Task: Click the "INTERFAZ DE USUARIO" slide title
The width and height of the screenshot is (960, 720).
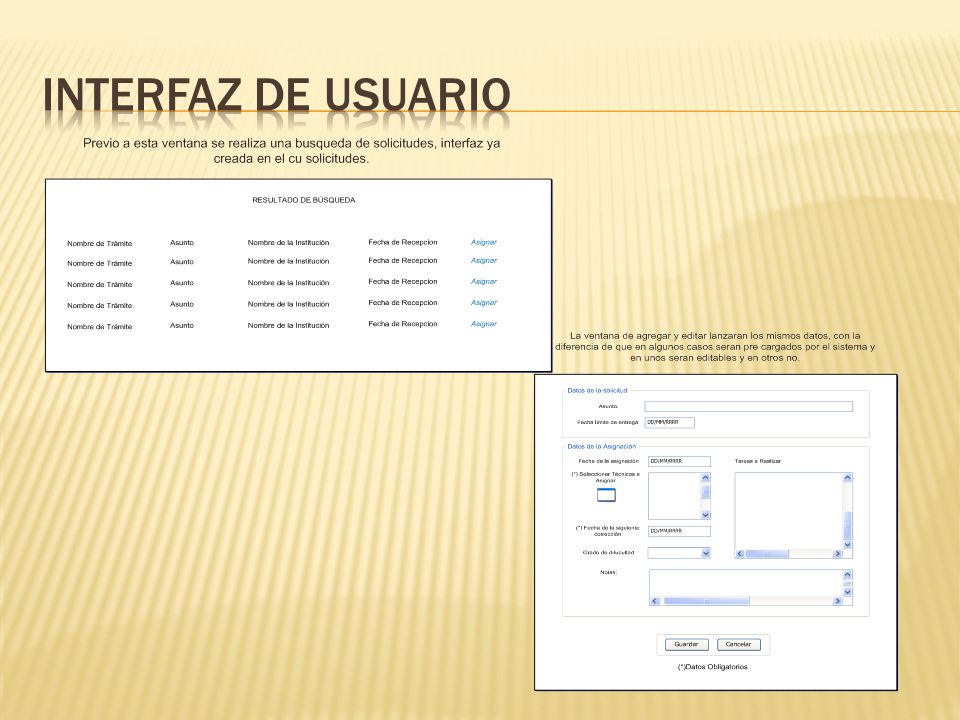Action: [277, 96]
